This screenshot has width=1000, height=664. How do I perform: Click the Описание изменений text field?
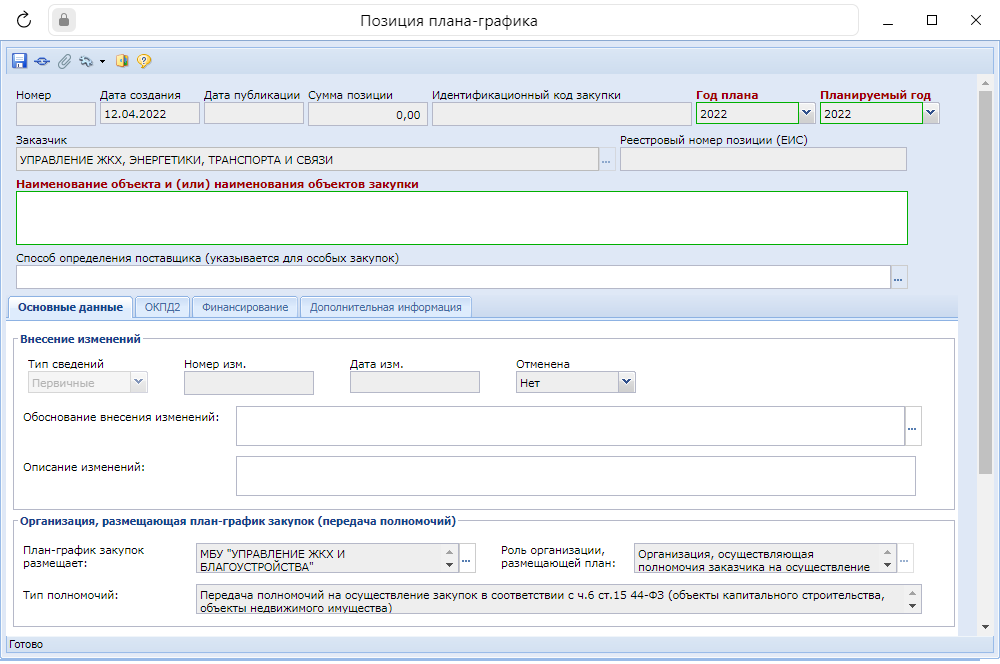pos(575,476)
